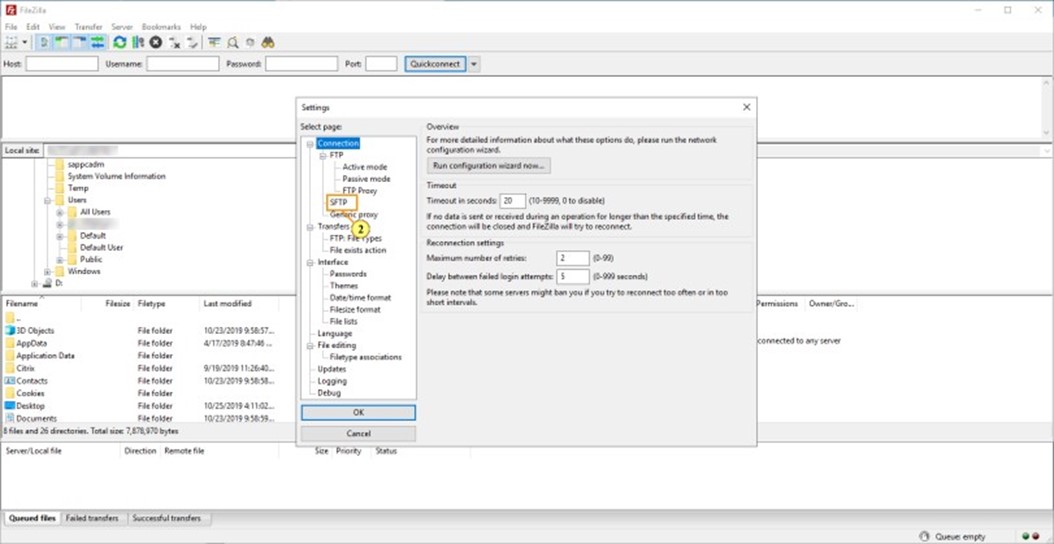Collapse the Interface settings node
1054x544 pixels.
309,262
